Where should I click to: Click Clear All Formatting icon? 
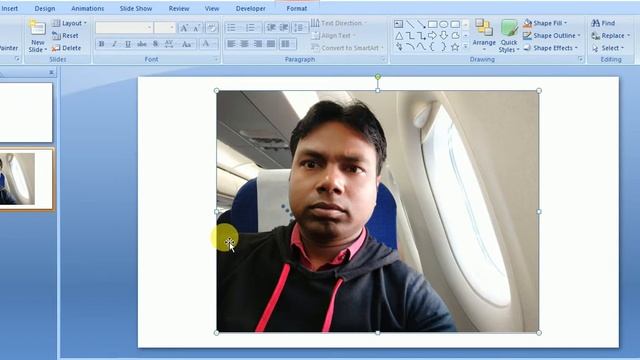pyautogui.click(x=211, y=28)
